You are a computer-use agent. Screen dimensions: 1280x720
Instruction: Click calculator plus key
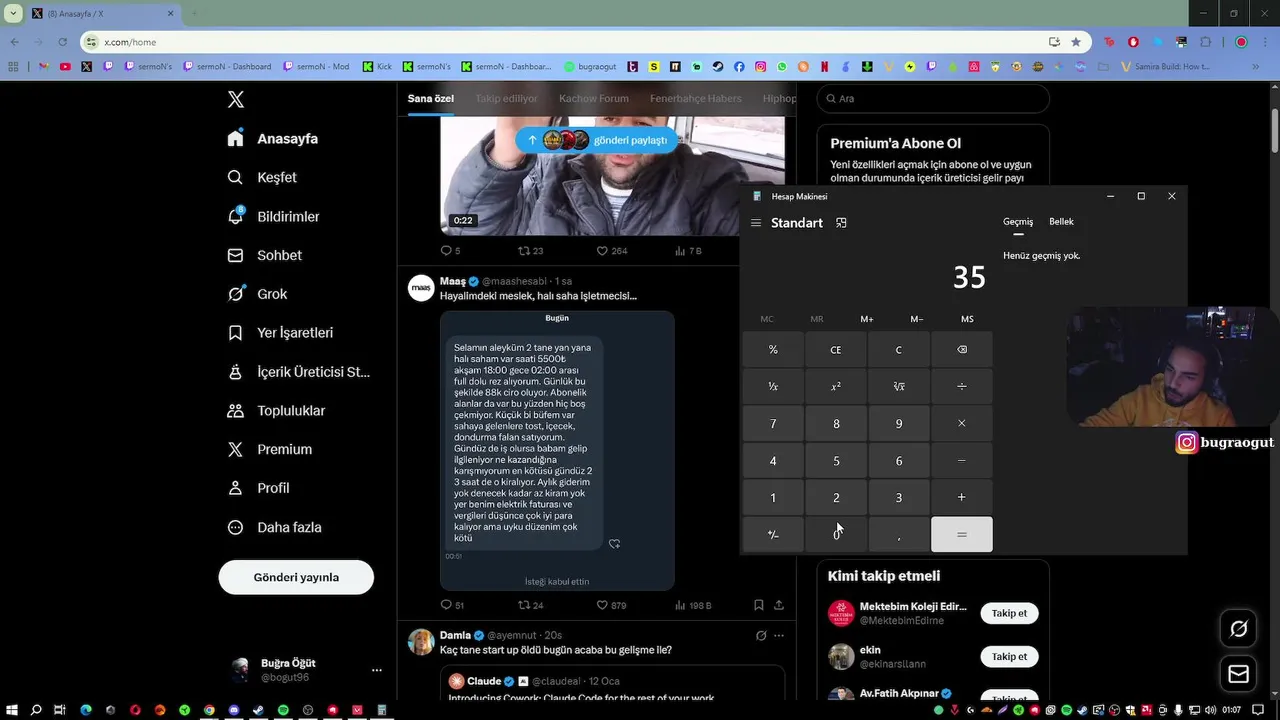tap(962, 498)
